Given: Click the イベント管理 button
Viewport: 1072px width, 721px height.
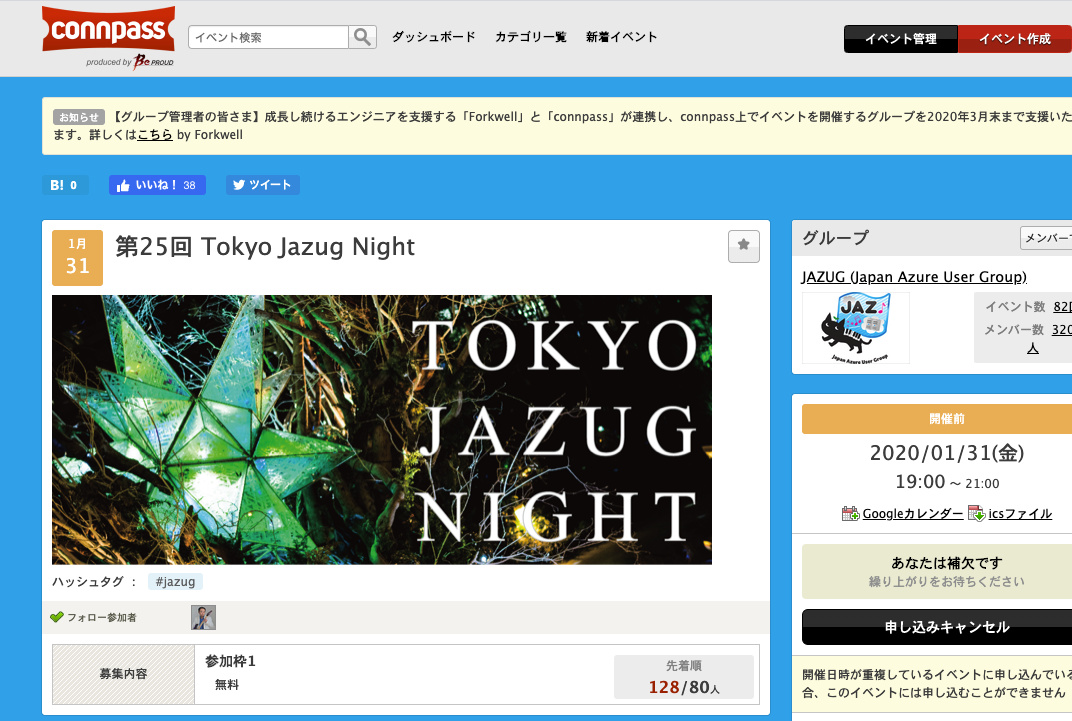Looking at the screenshot, I should [x=900, y=39].
